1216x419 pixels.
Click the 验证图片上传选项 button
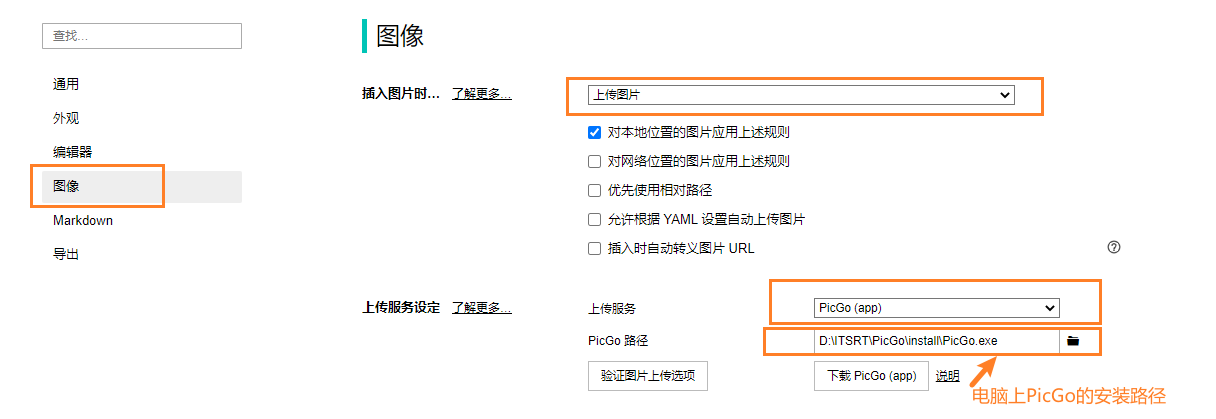(648, 376)
